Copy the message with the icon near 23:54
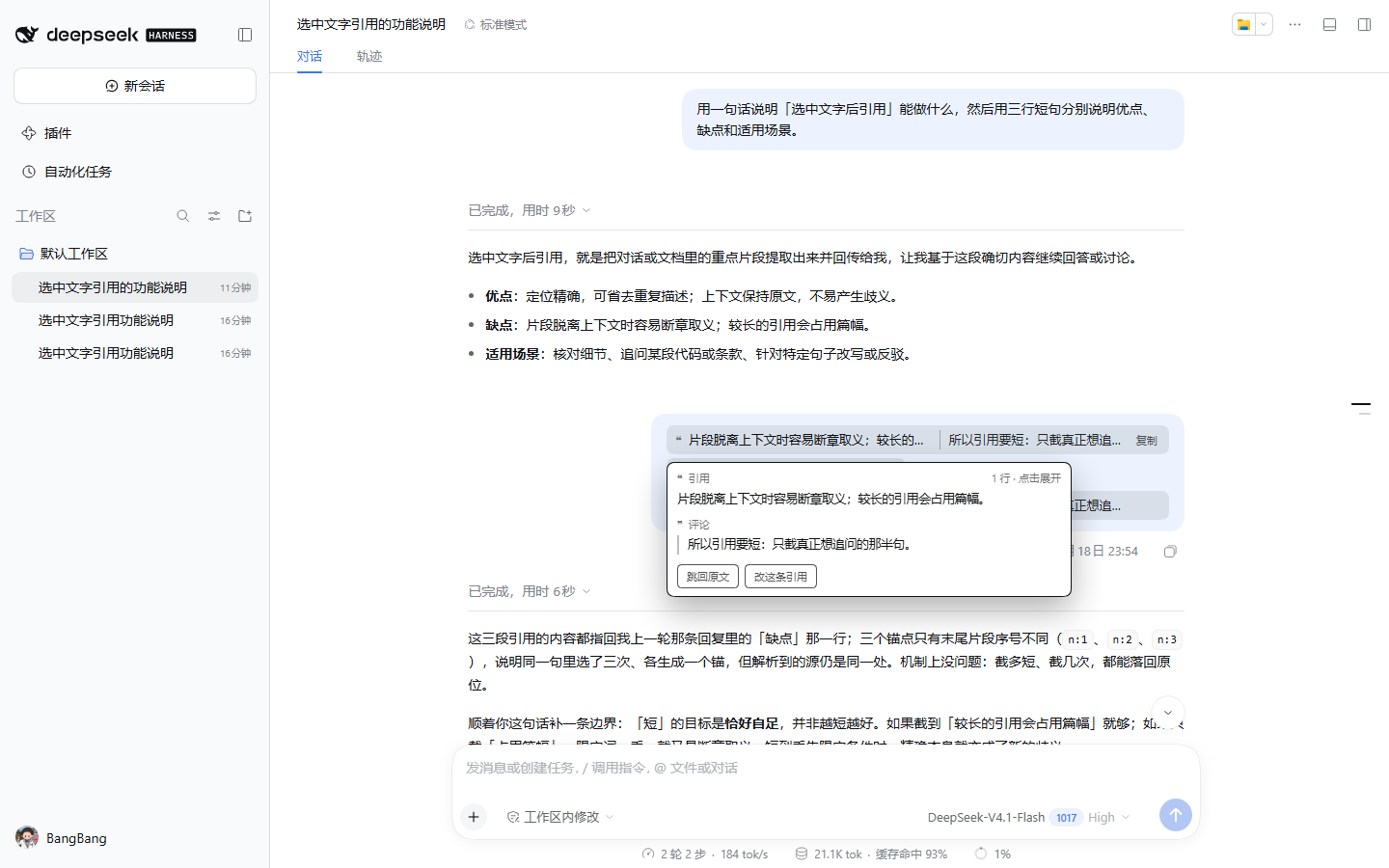The width and height of the screenshot is (1389, 868). click(x=1170, y=552)
